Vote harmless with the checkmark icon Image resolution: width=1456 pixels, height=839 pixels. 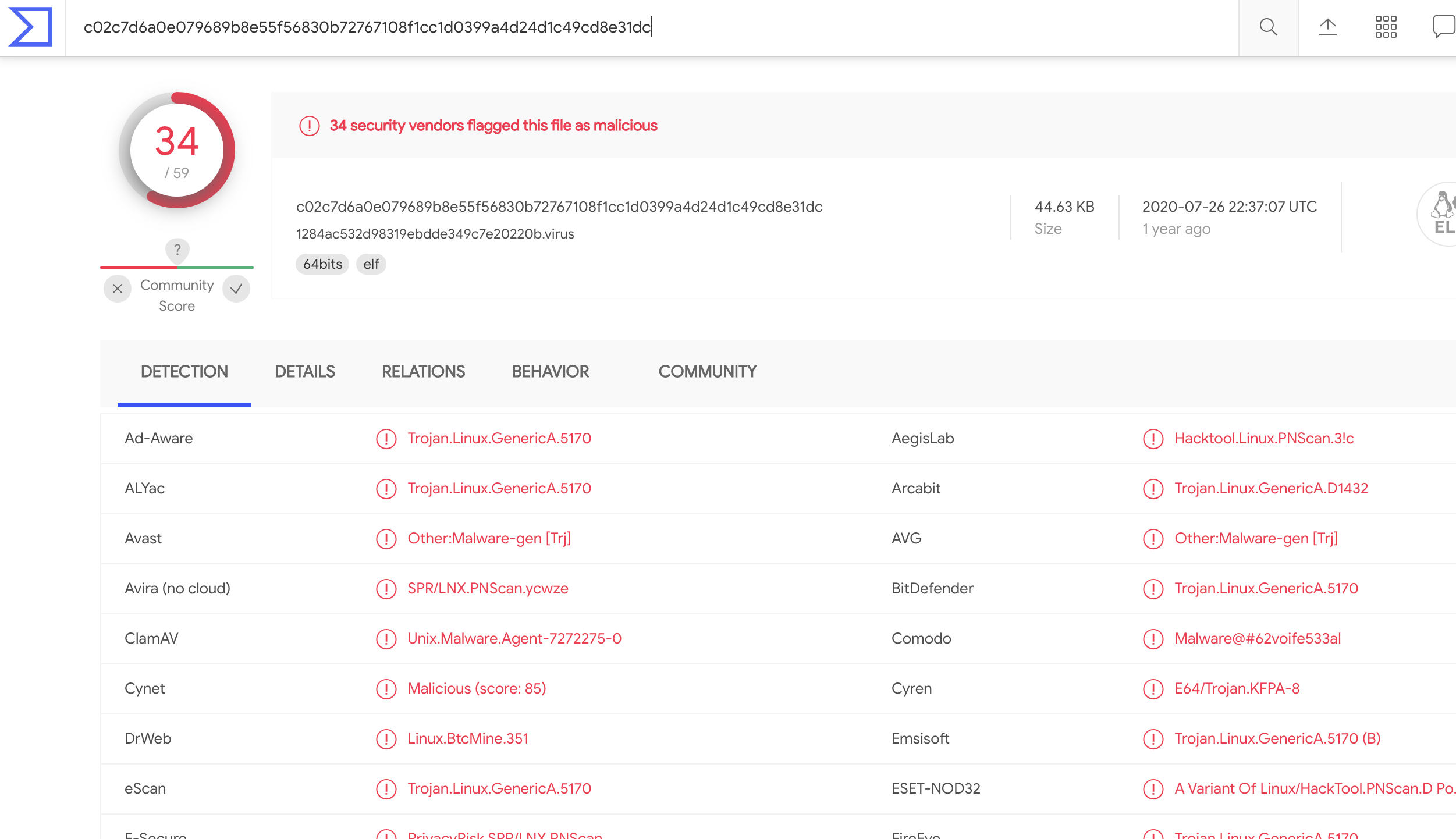tap(236, 289)
